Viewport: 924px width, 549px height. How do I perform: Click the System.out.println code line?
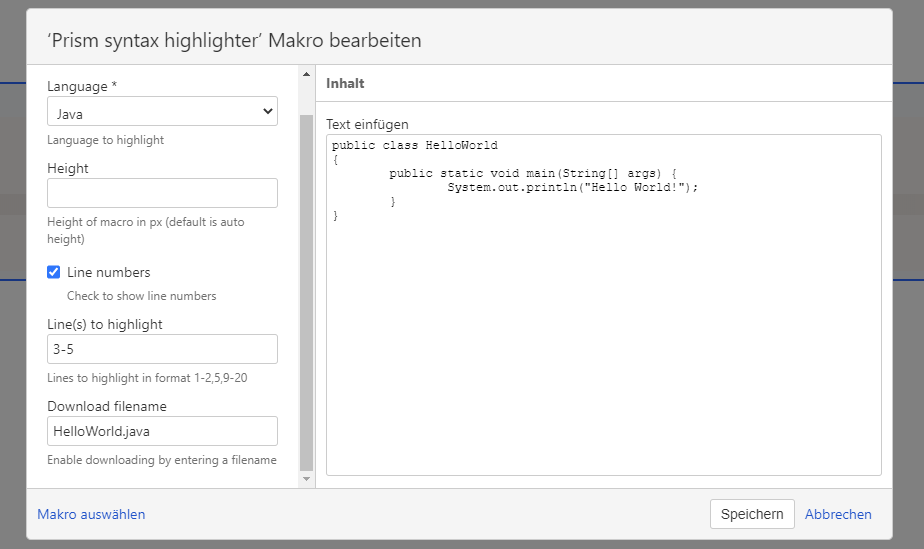pos(573,187)
